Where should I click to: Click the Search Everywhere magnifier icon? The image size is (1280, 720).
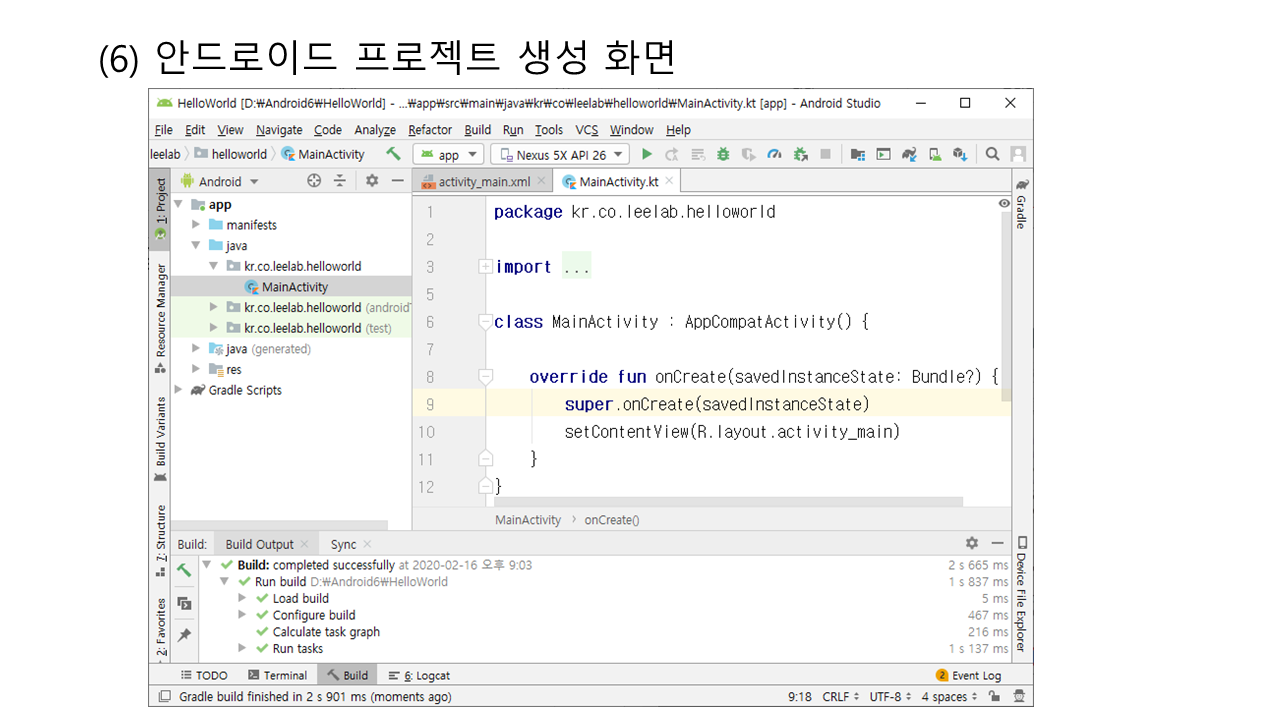tap(992, 154)
